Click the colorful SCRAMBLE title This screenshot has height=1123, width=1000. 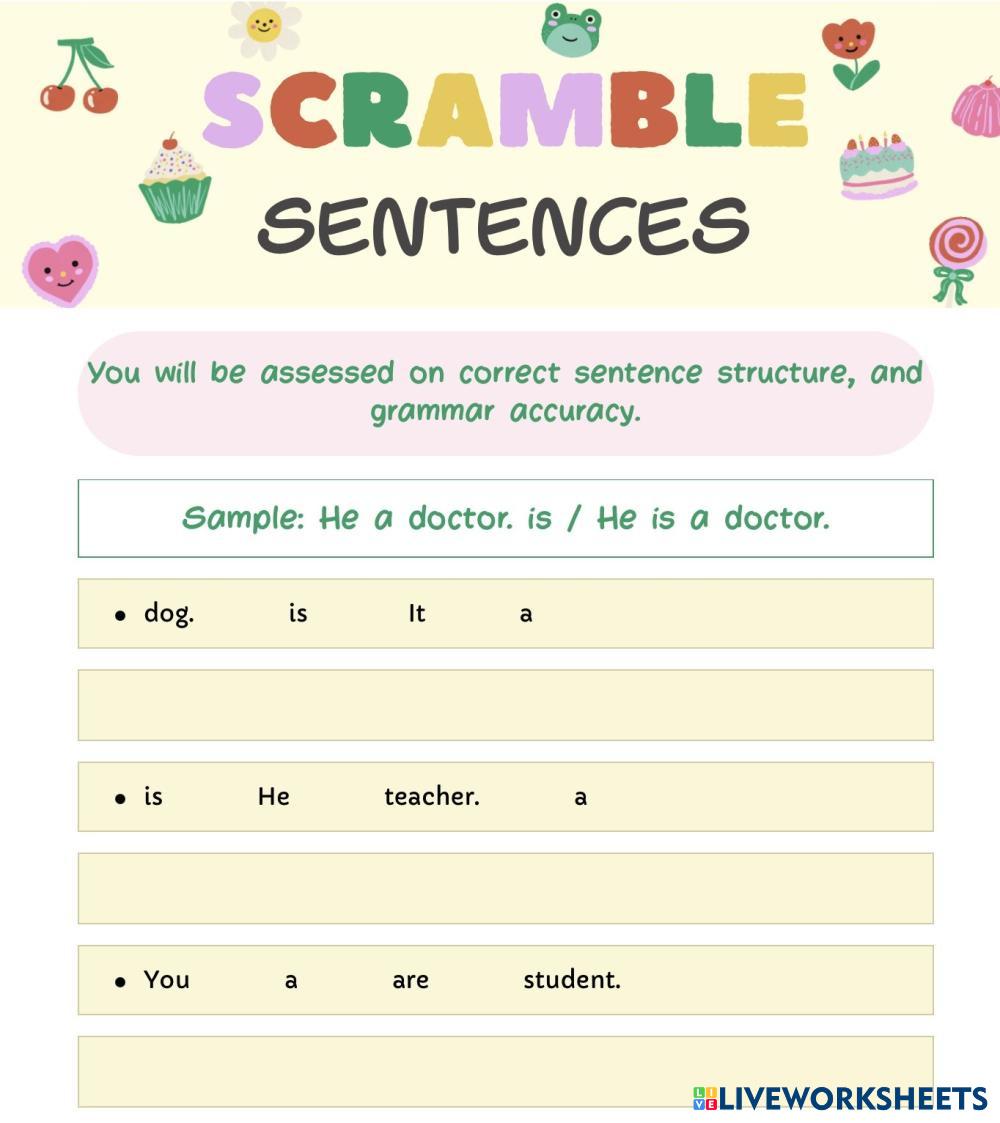coord(505,110)
